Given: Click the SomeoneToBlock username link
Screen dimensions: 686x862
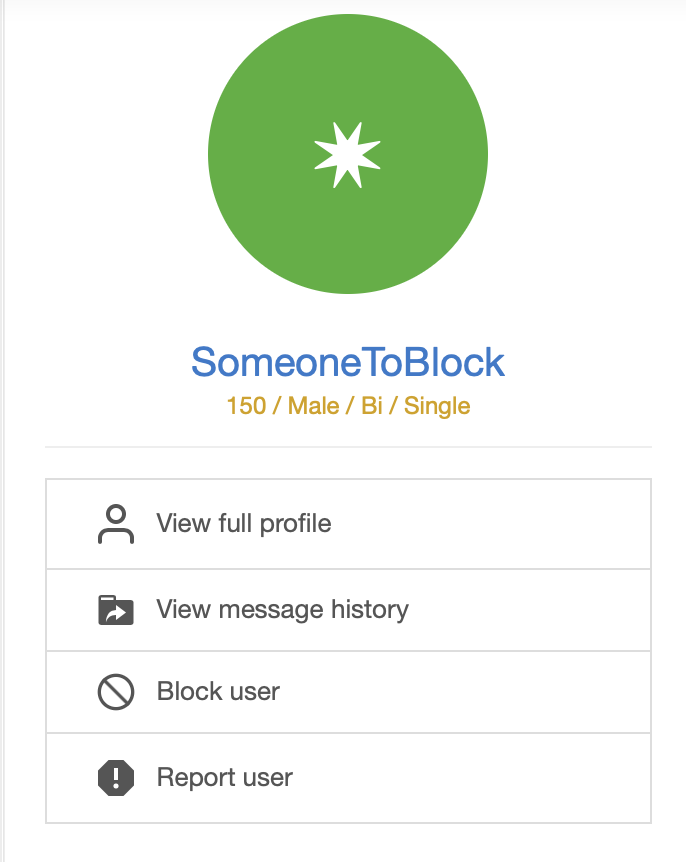Looking at the screenshot, I should click(347, 364).
